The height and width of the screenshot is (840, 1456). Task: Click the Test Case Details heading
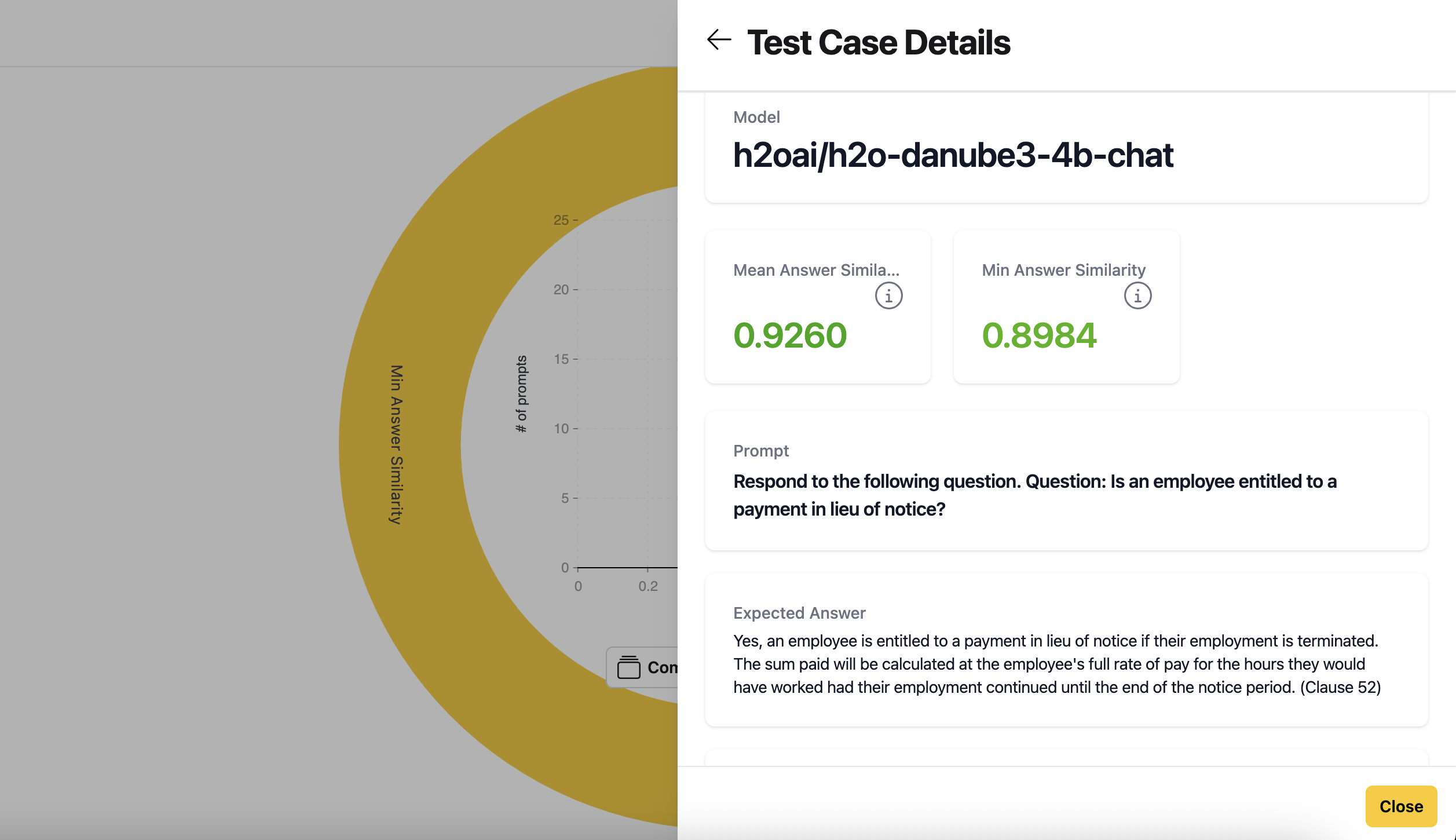(x=877, y=41)
